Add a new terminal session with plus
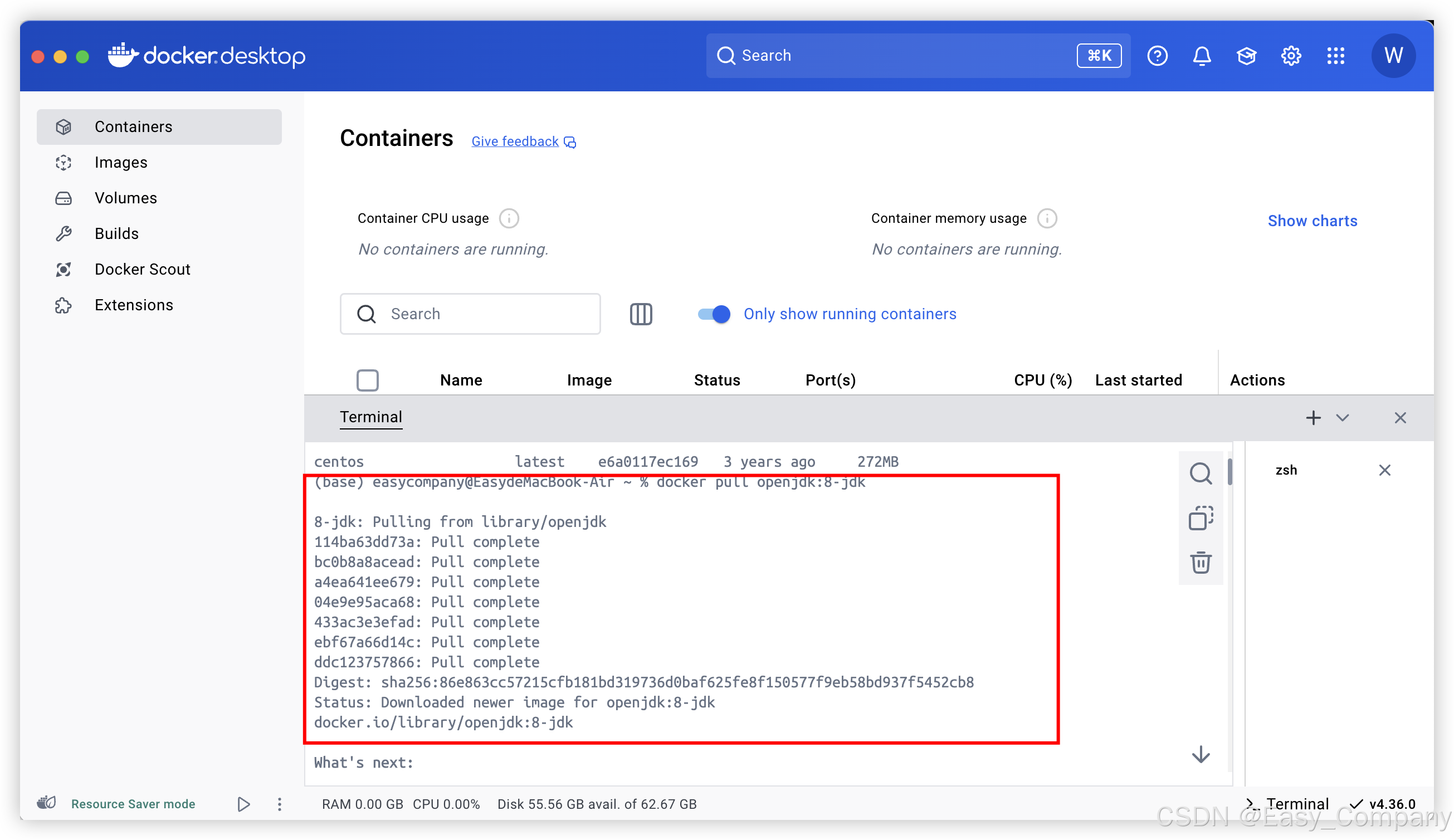The height and width of the screenshot is (840, 1454). coord(1313,418)
